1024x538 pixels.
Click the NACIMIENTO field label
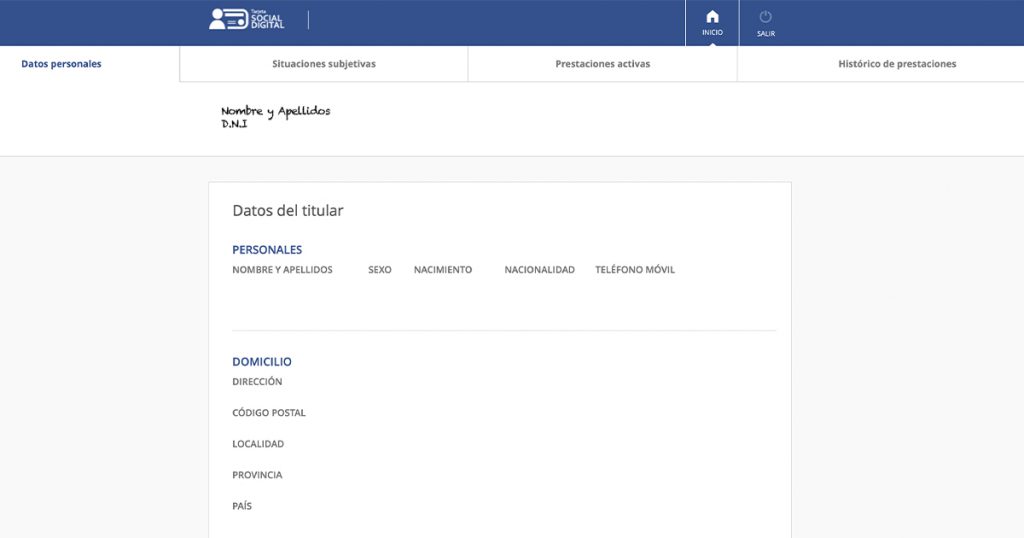(443, 270)
